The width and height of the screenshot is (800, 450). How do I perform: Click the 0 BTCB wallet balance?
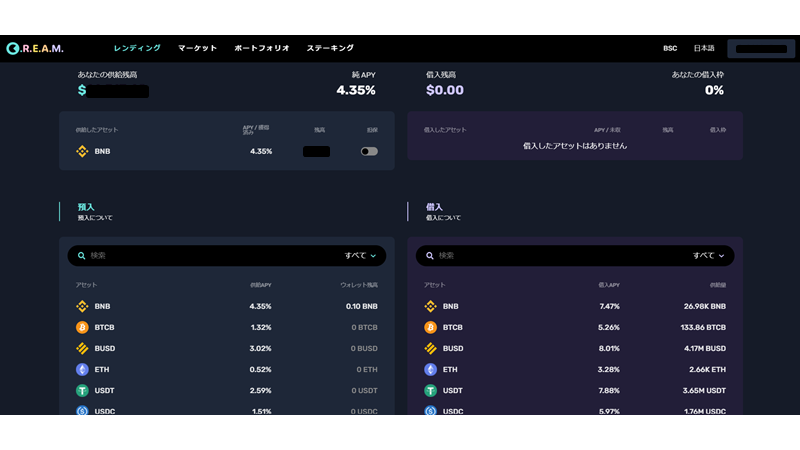click(364, 327)
